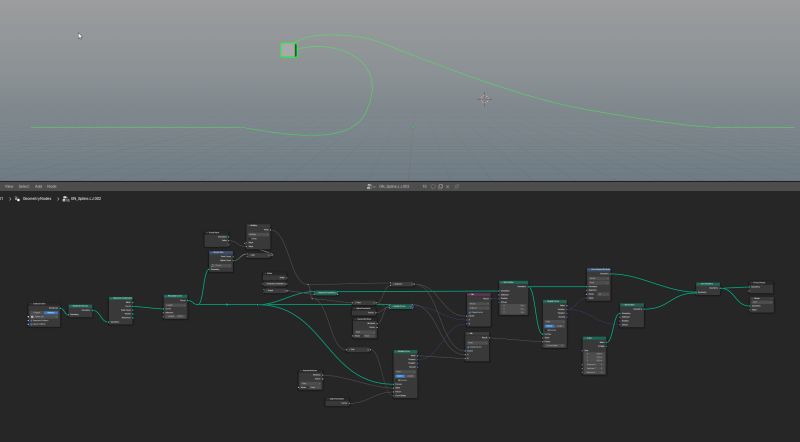
Task: Click the node tree icon in breadcrumb
Action: pyautogui.click(x=65, y=199)
